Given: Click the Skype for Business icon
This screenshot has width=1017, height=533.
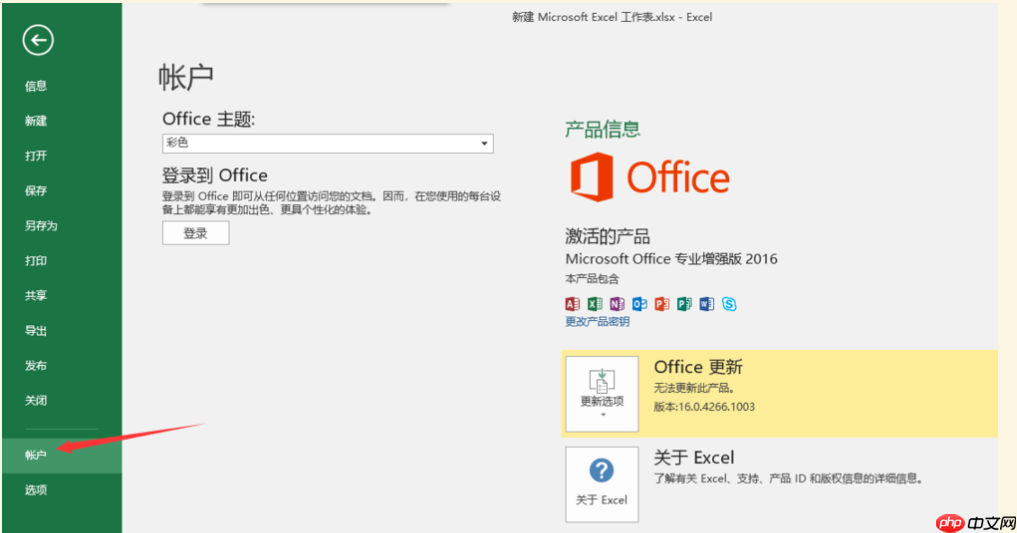Looking at the screenshot, I should (729, 304).
